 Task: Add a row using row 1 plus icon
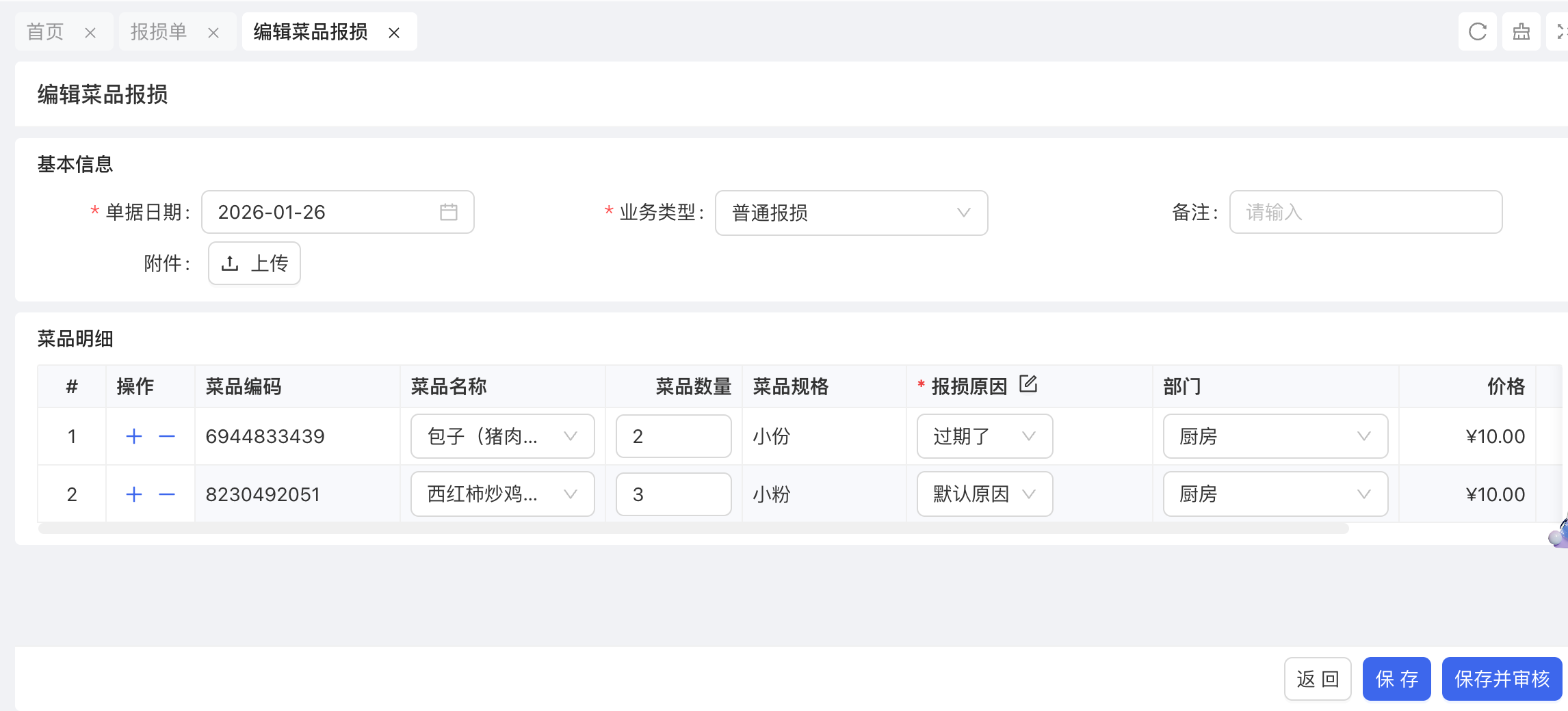click(x=134, y=436)
